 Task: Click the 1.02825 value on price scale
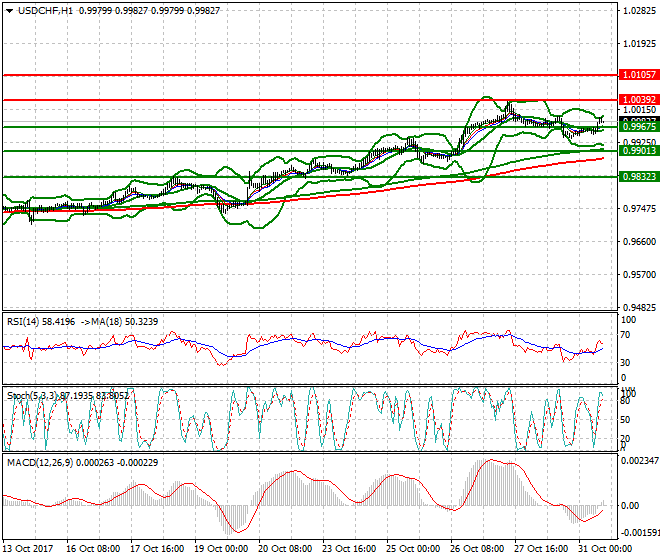pyautogui.click(x=638, y=11)
